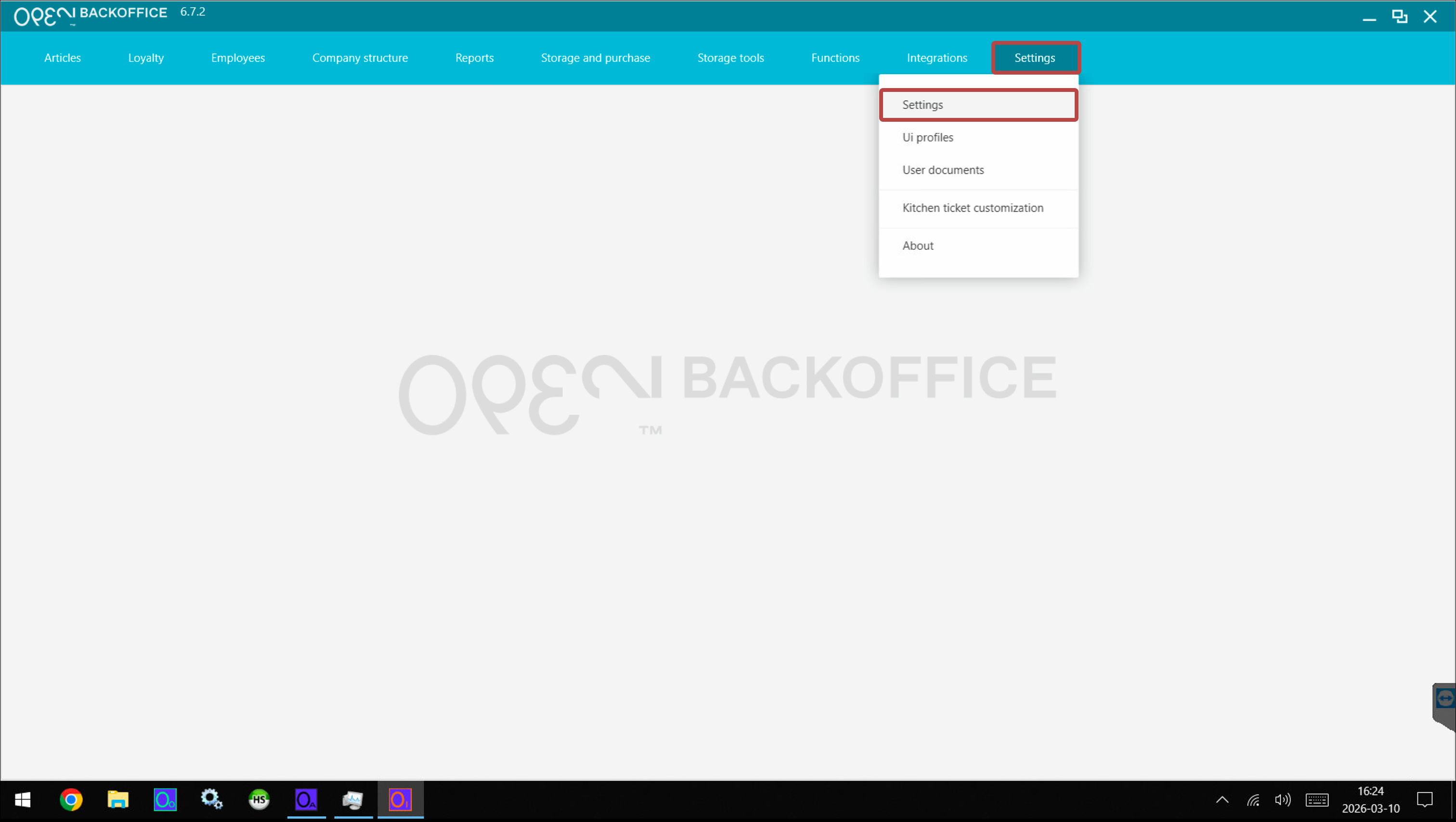
Task: Open the Articles menu
Action: tap(62, 58)
